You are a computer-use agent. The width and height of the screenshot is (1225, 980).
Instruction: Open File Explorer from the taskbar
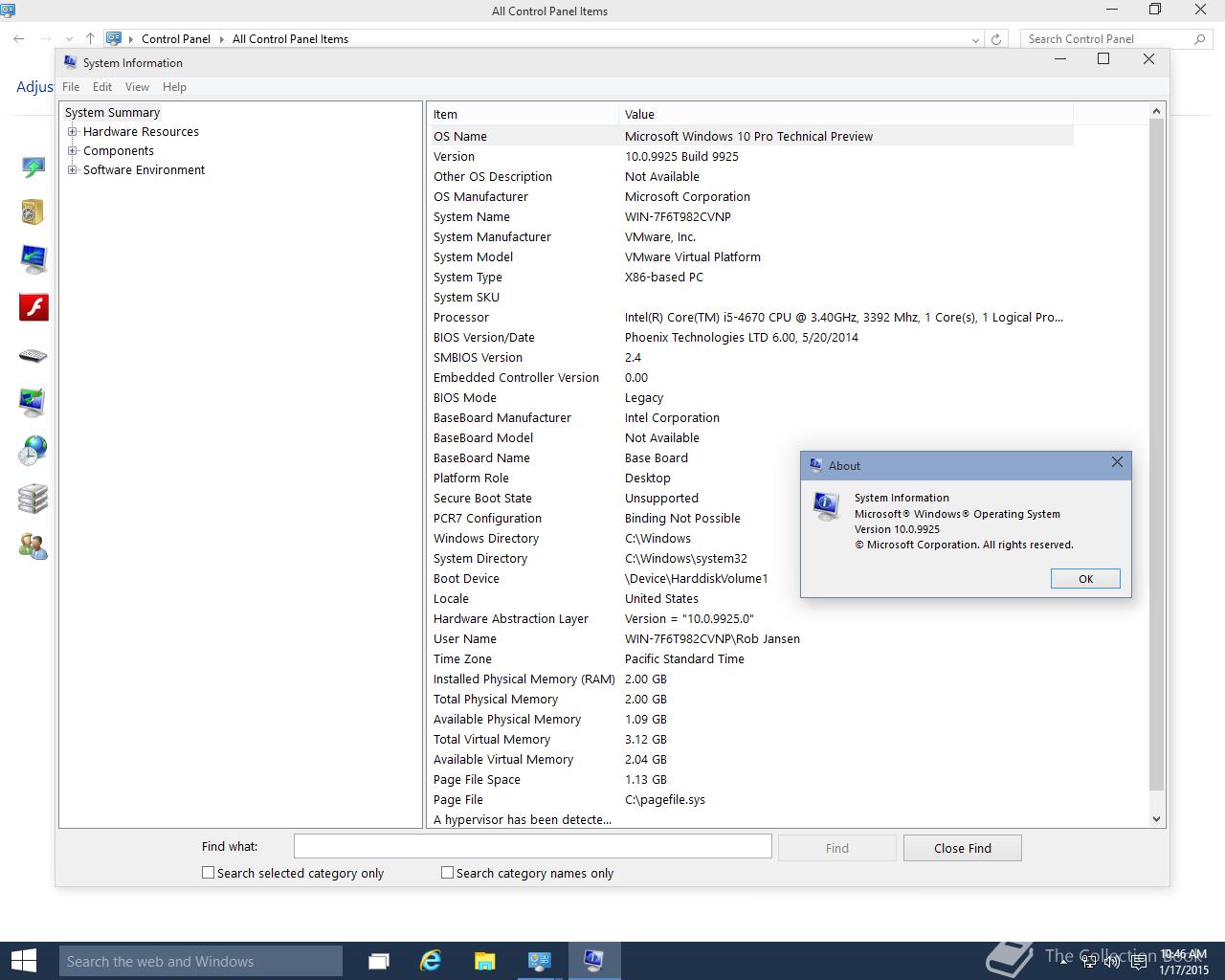pyautogui.click(x=484, y=961)
